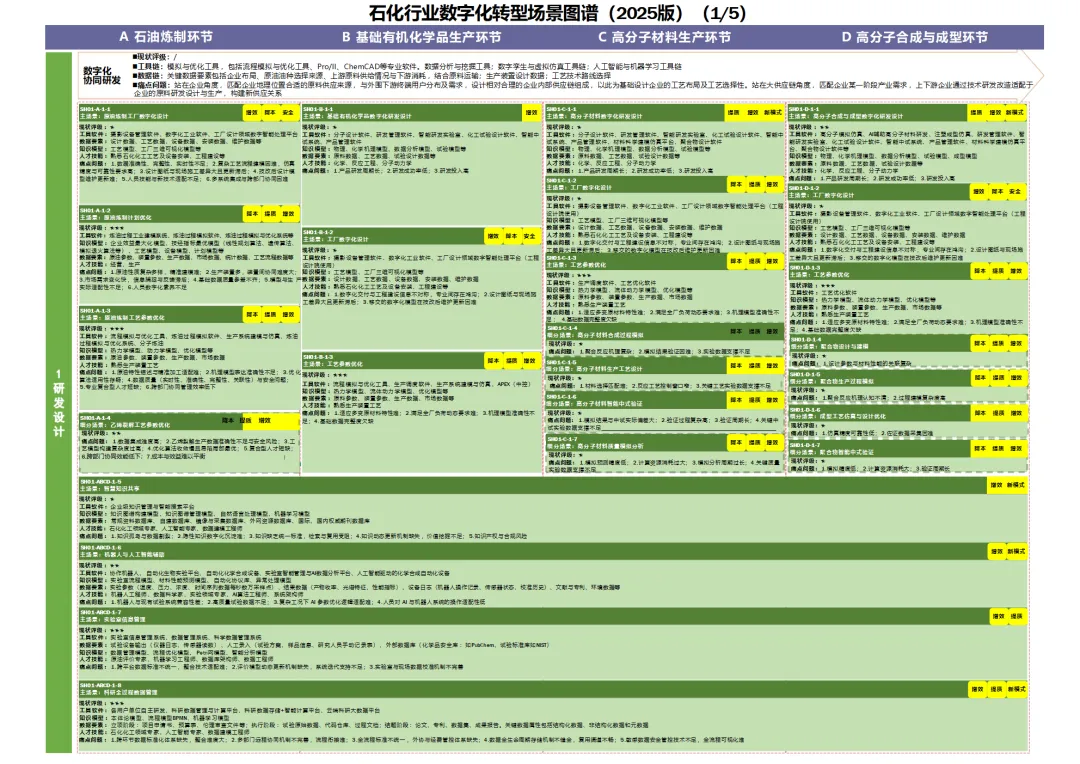
Task: Click the 增效 tag on the 机器人与人工智能辅助 card
Action: click(997, 551)
